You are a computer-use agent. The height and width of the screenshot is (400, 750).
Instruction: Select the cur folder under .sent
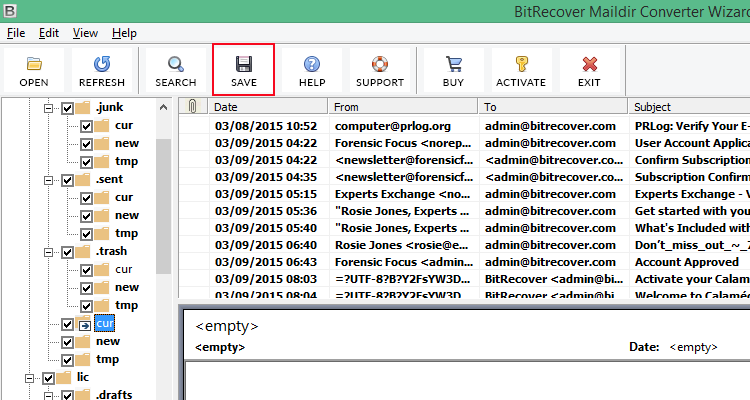(x=124, y=198)
